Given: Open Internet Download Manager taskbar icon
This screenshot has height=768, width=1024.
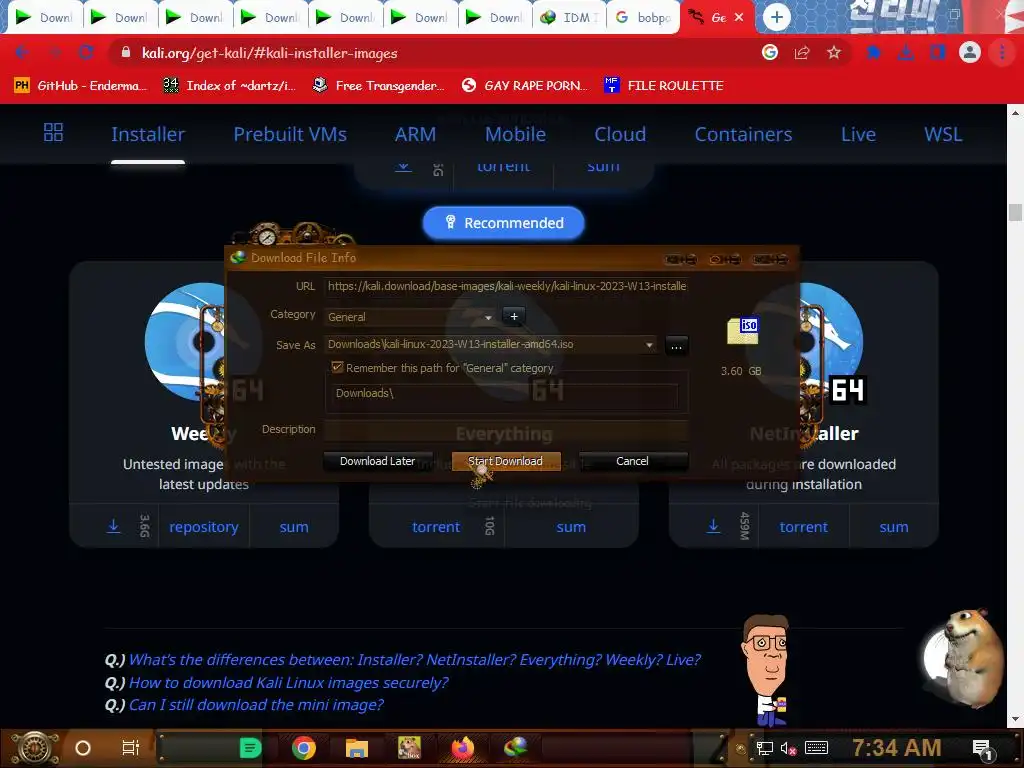Looking at the screenshot, I should [x=515, y=748].
